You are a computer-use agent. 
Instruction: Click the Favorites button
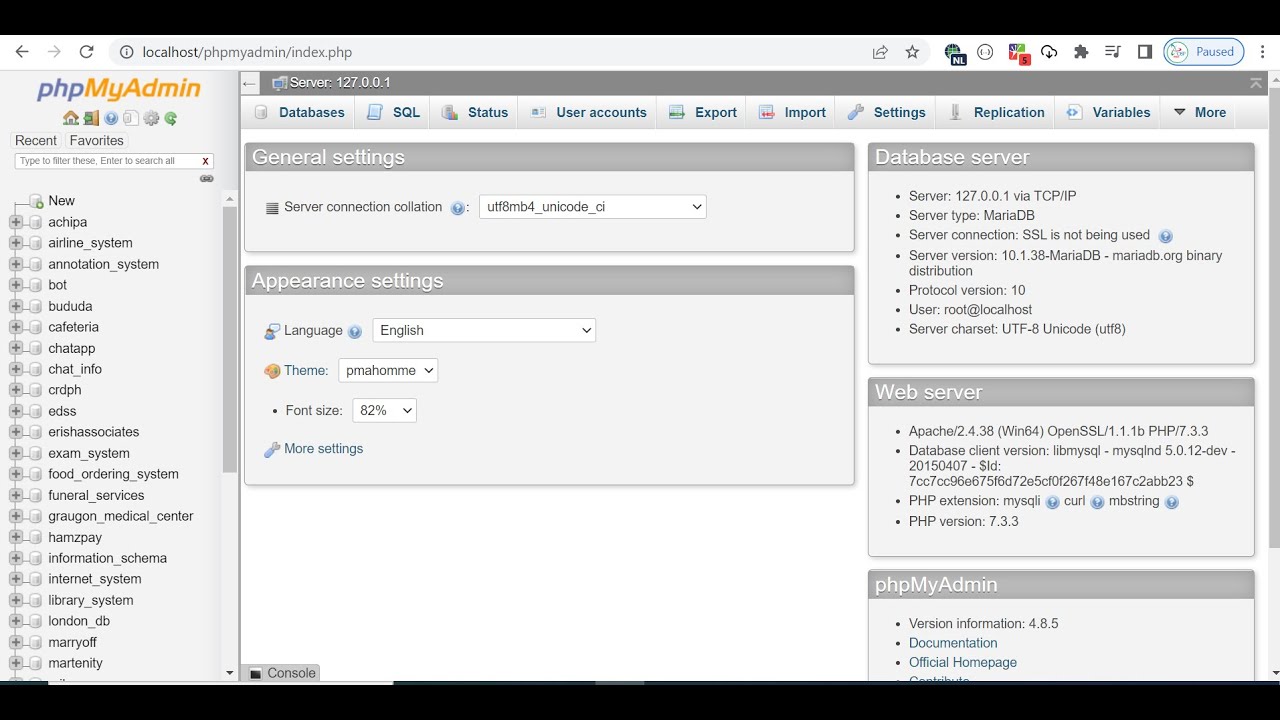(96, 141)
